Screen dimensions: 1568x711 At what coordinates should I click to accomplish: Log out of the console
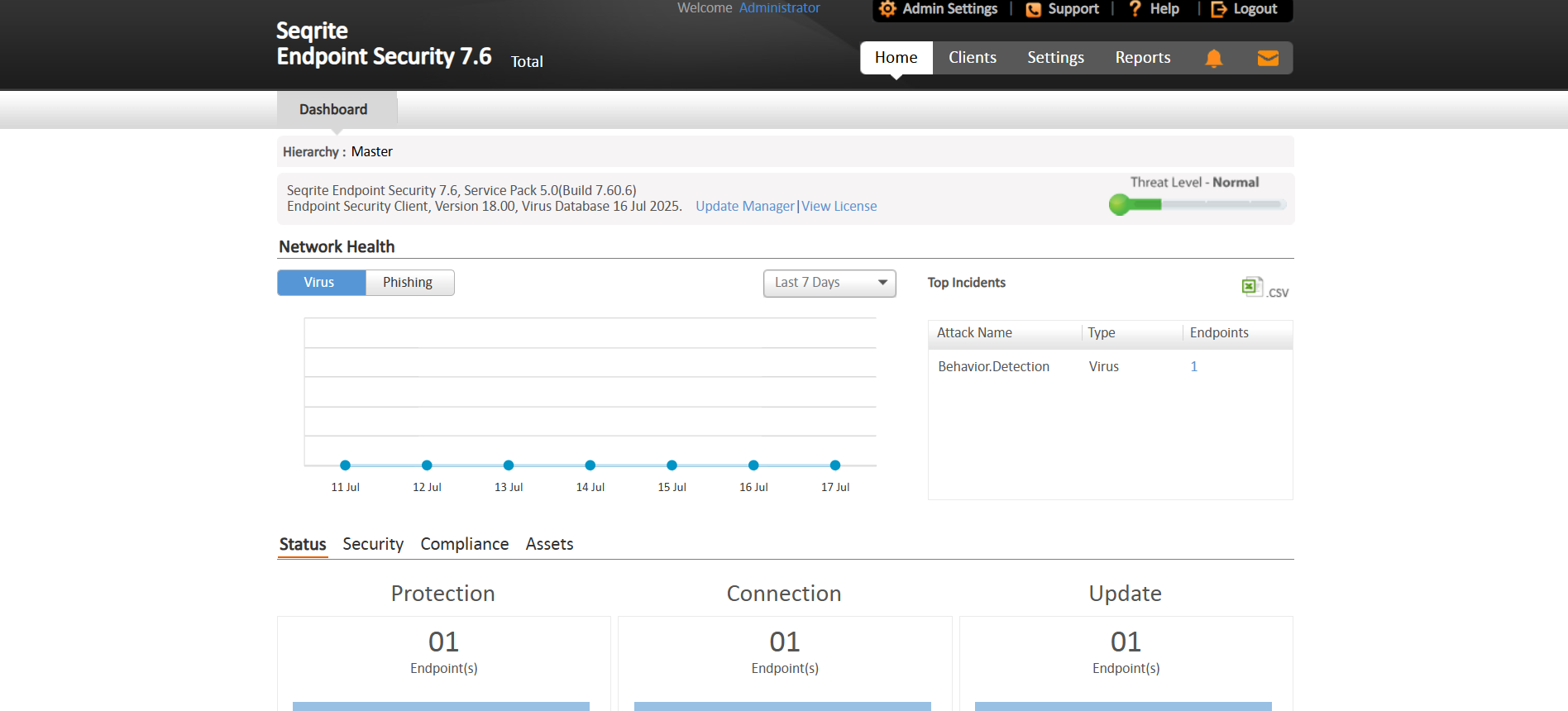click(1255, 9)
